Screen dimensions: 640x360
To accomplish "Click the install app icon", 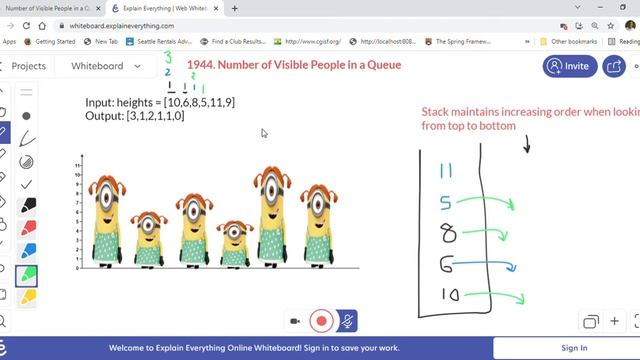I will tap(579, 26).
